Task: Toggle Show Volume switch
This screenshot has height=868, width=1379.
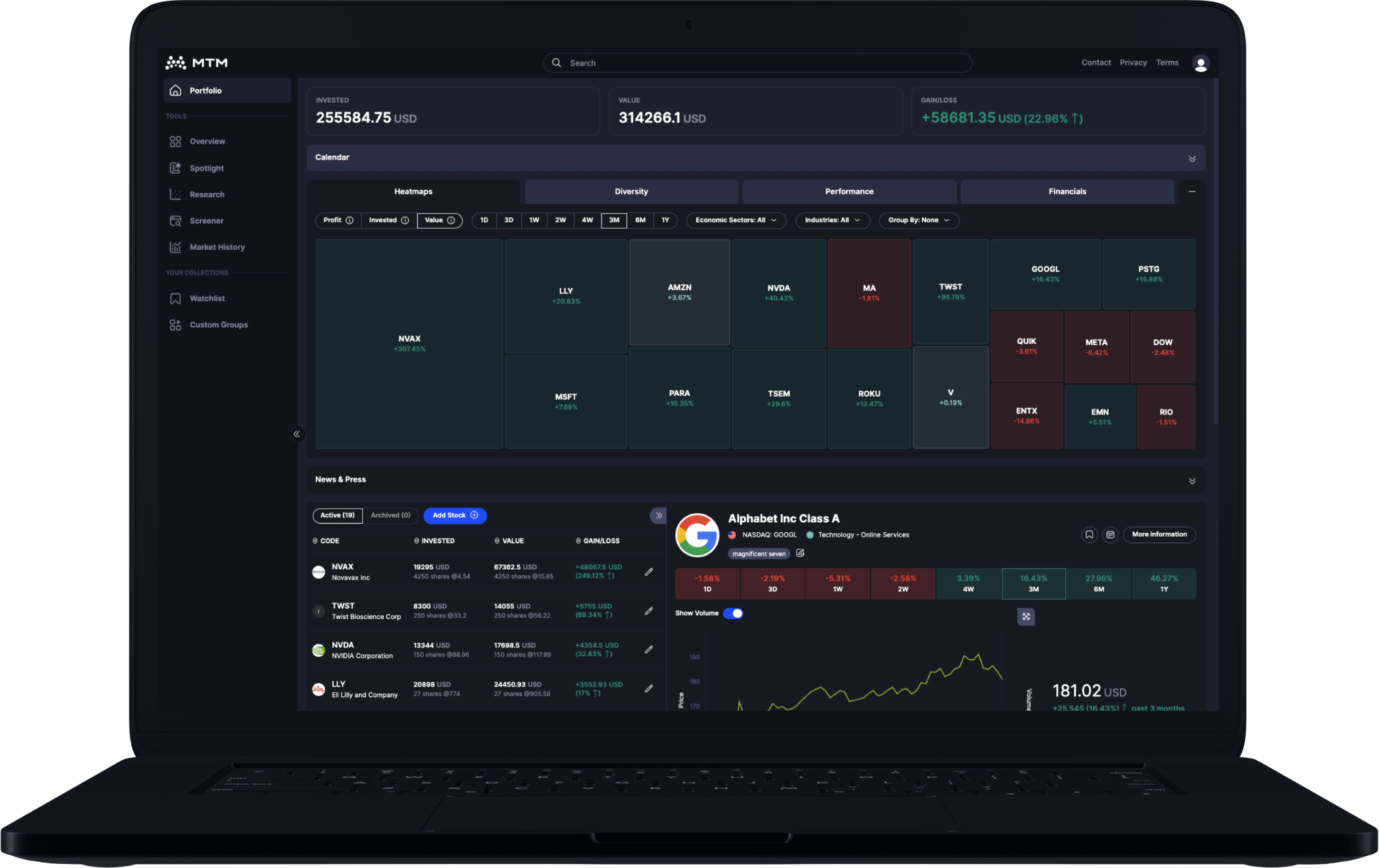Action: (x=733, y=614)
